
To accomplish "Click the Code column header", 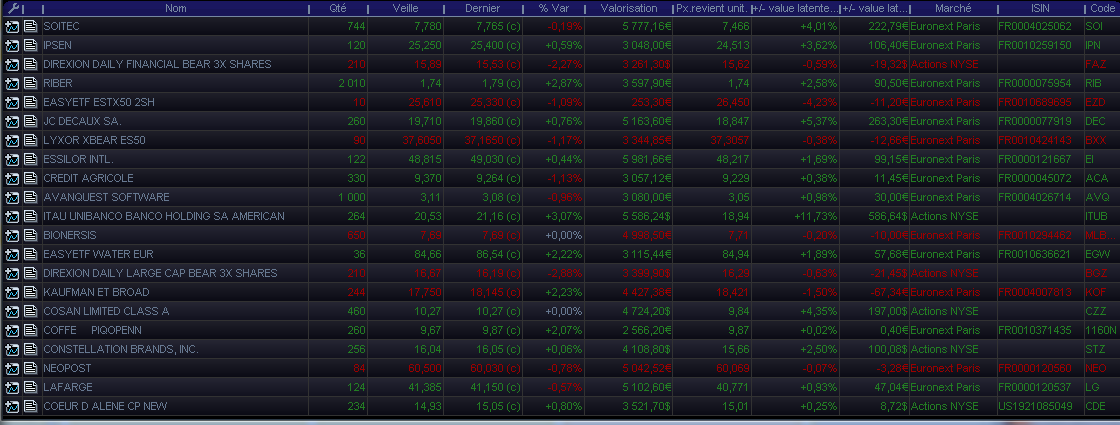I will coord(1102,9).
